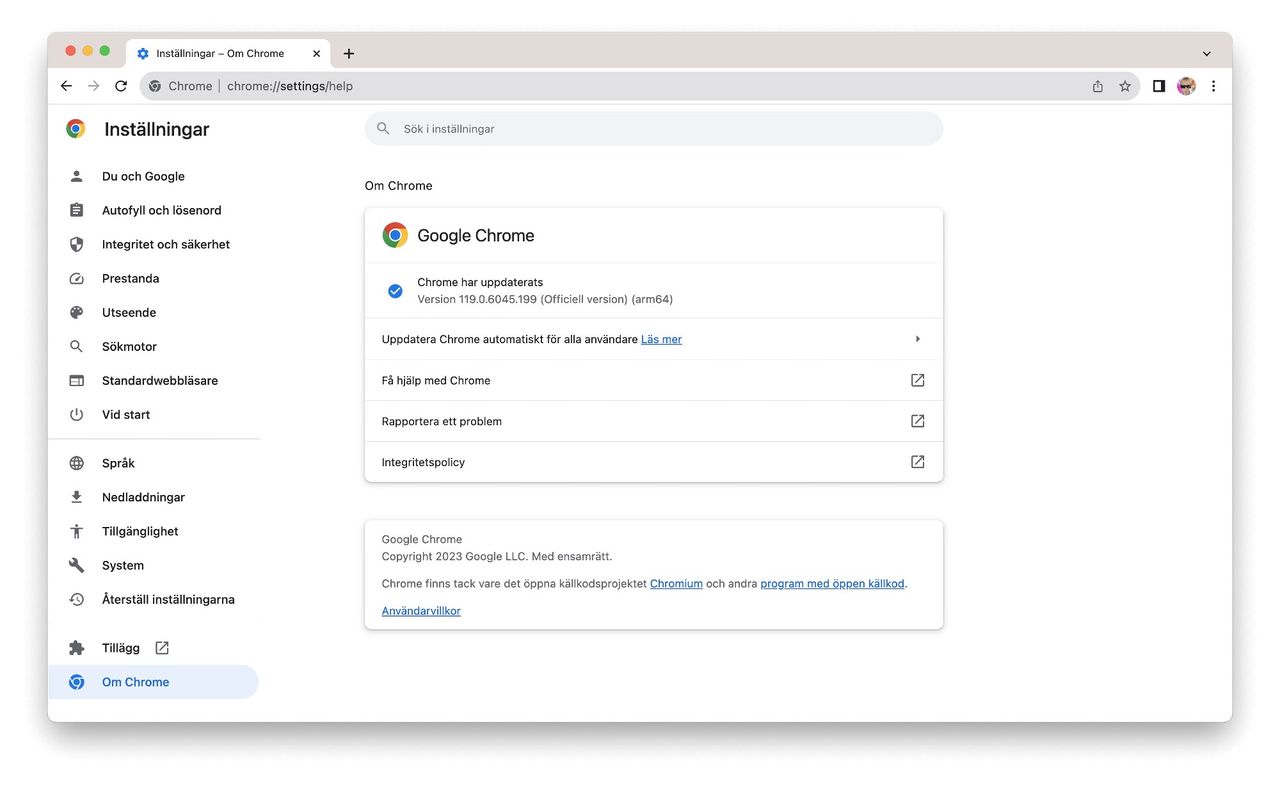The height and width of the screenshot is (785, 1280).
Task: Click the Sök i inställningar search field
Action: tap(652, 128)
